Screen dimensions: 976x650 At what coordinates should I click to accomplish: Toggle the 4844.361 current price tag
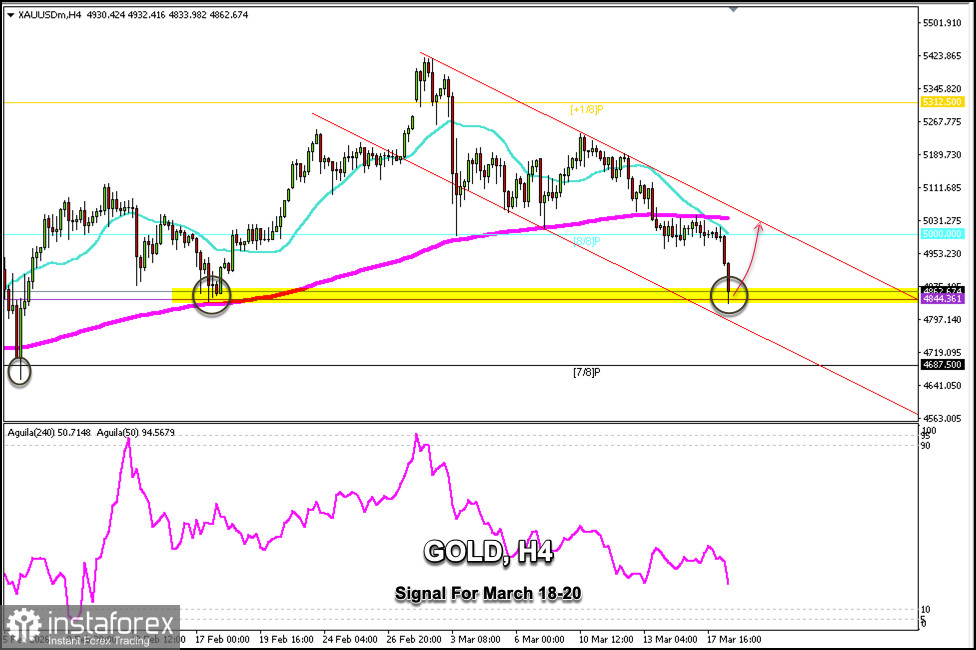pos(944,298)
